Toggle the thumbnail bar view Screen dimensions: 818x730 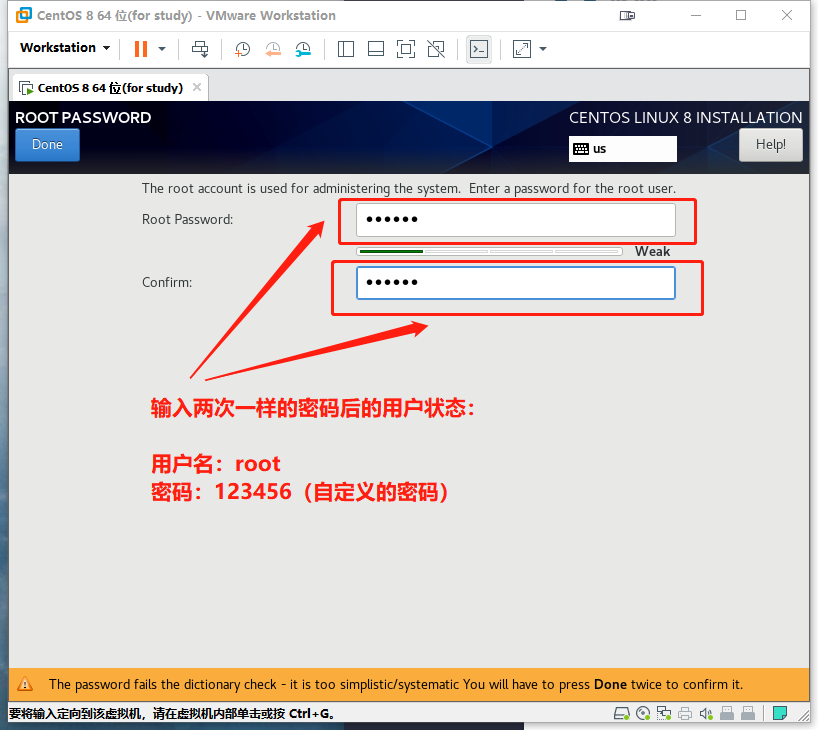coord(376,49)
